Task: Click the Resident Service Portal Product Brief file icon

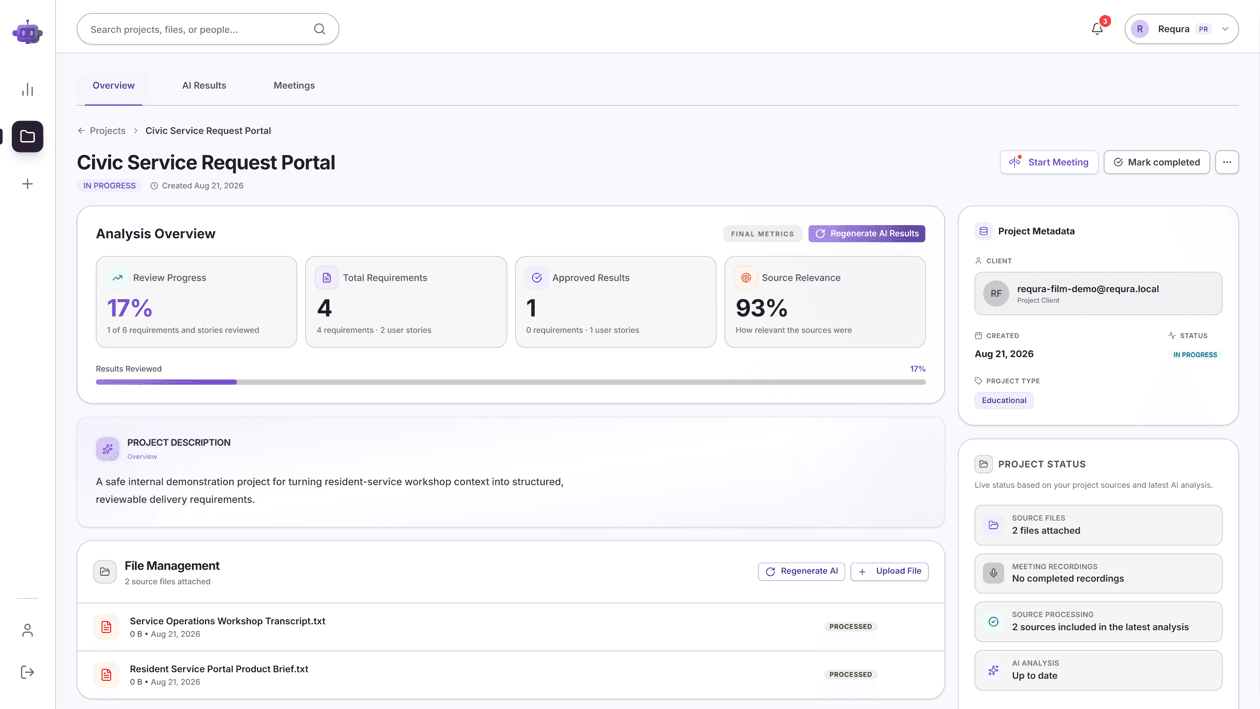Action: pos(106,675)
